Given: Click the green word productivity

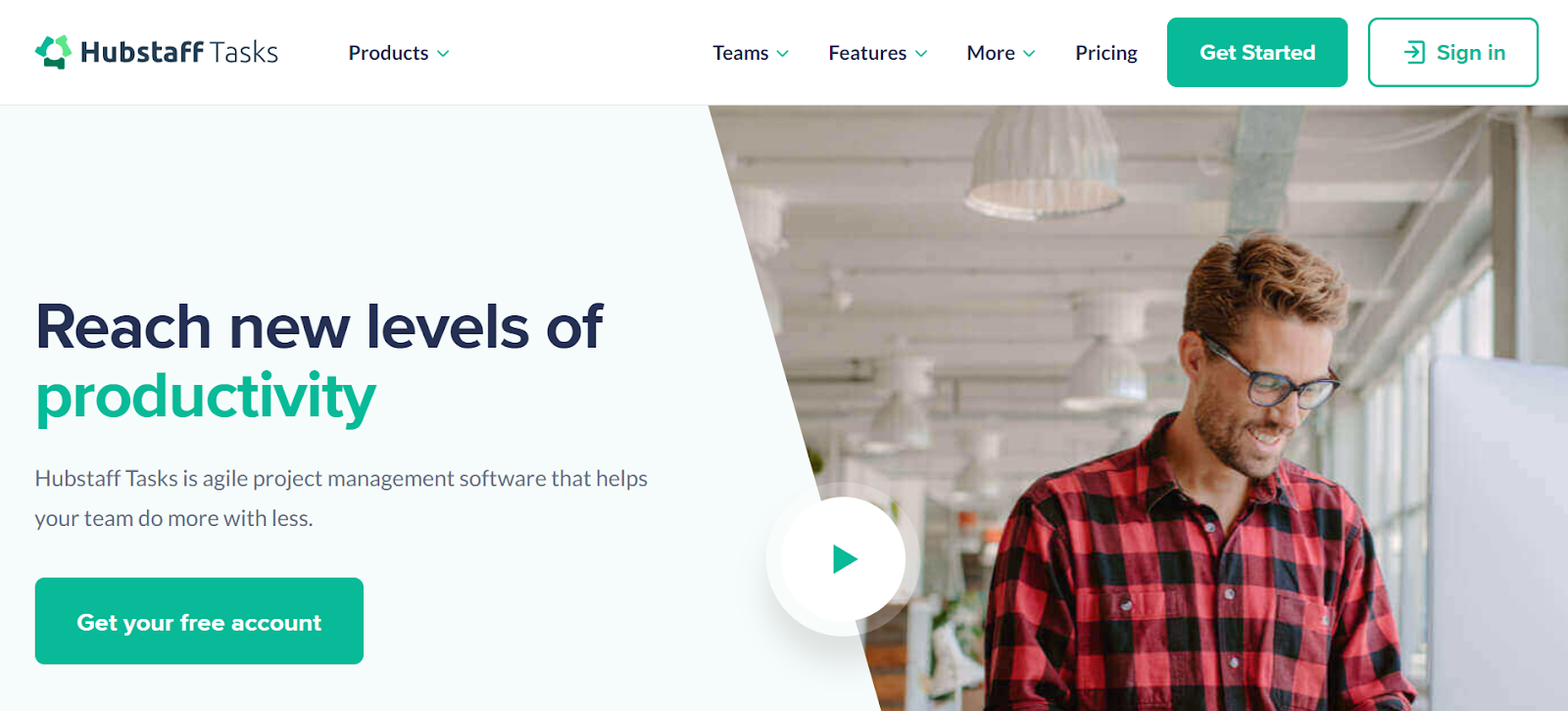Looking at the screenshot, I should pos(206,397).
